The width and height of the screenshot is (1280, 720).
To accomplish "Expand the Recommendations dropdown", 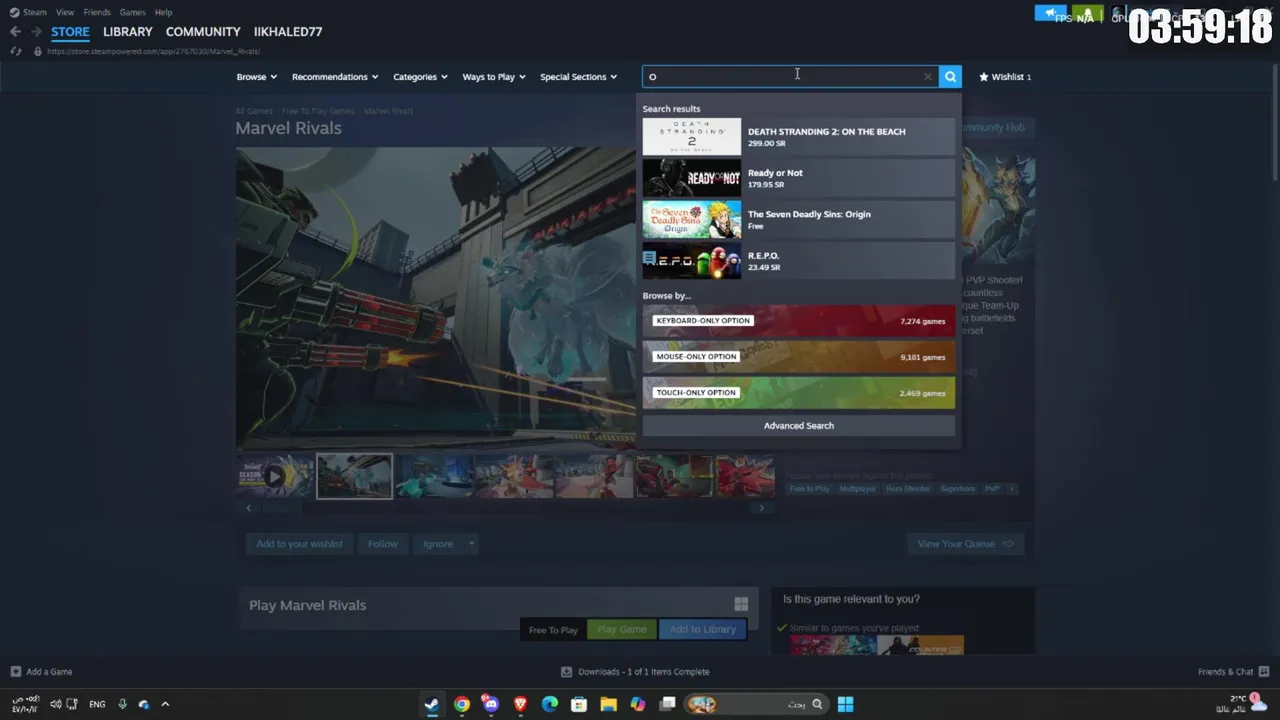I will 335,77.
